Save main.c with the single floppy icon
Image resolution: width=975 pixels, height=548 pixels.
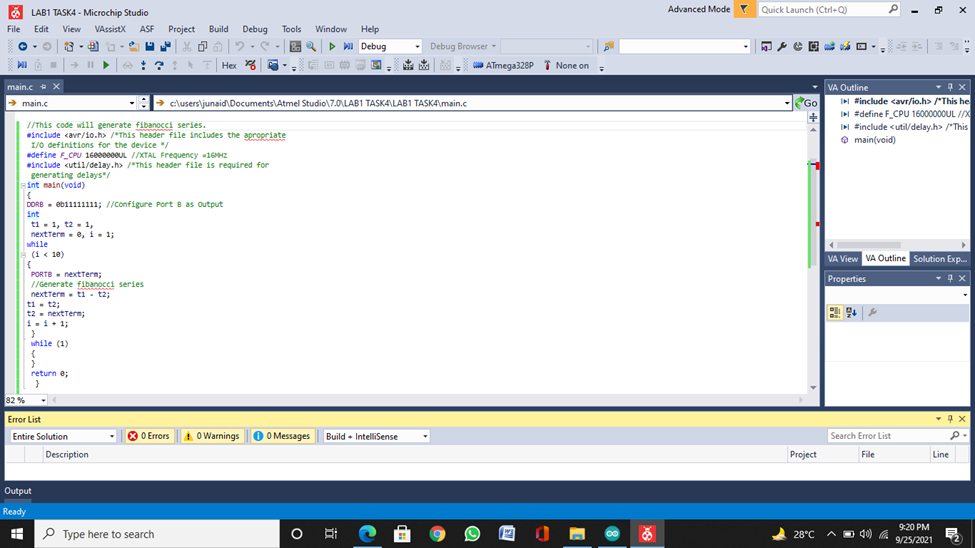pos(150,47)
